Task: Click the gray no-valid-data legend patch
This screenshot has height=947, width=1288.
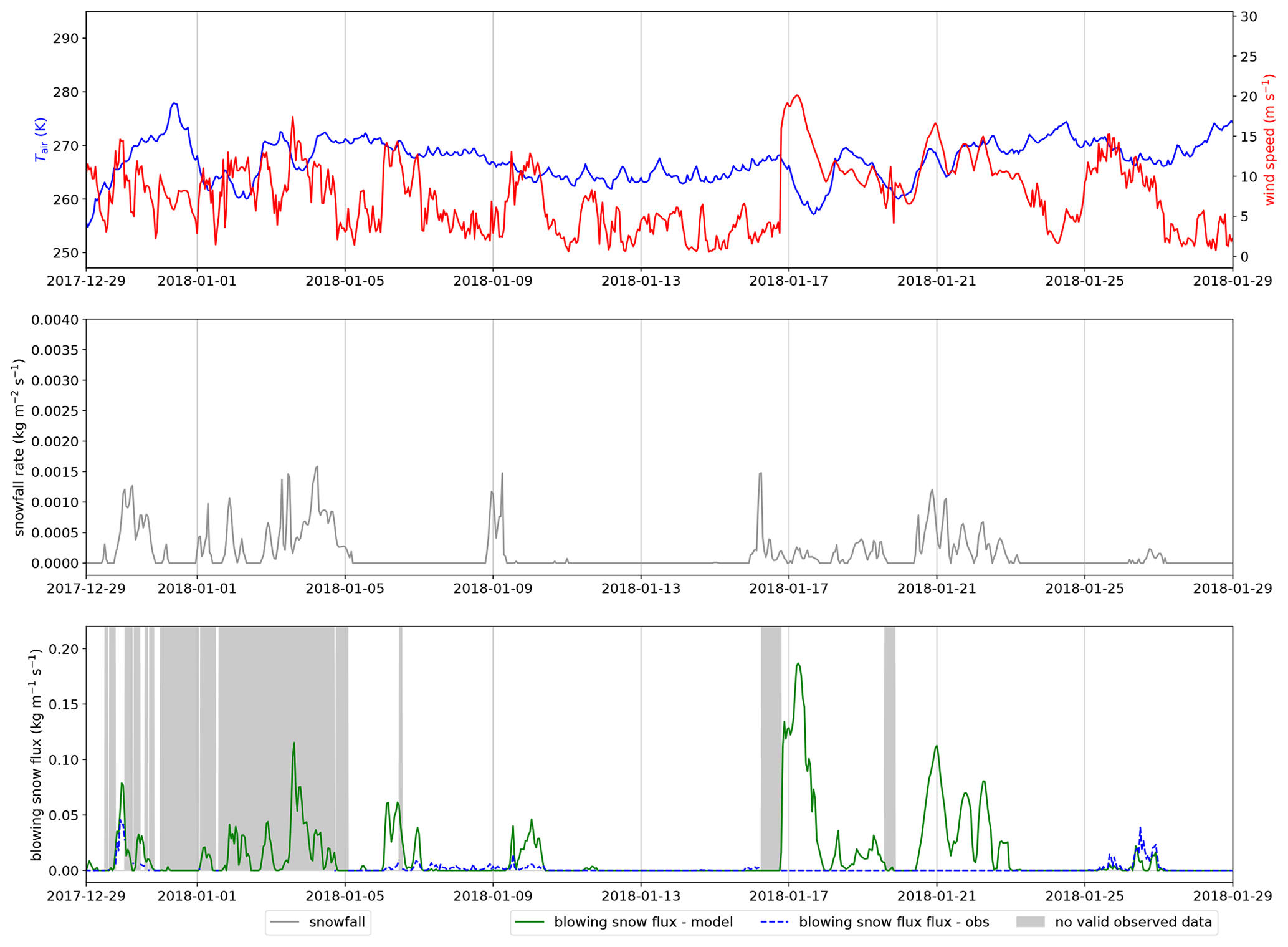Action: pyautogui.click(x=1030, y=922)
